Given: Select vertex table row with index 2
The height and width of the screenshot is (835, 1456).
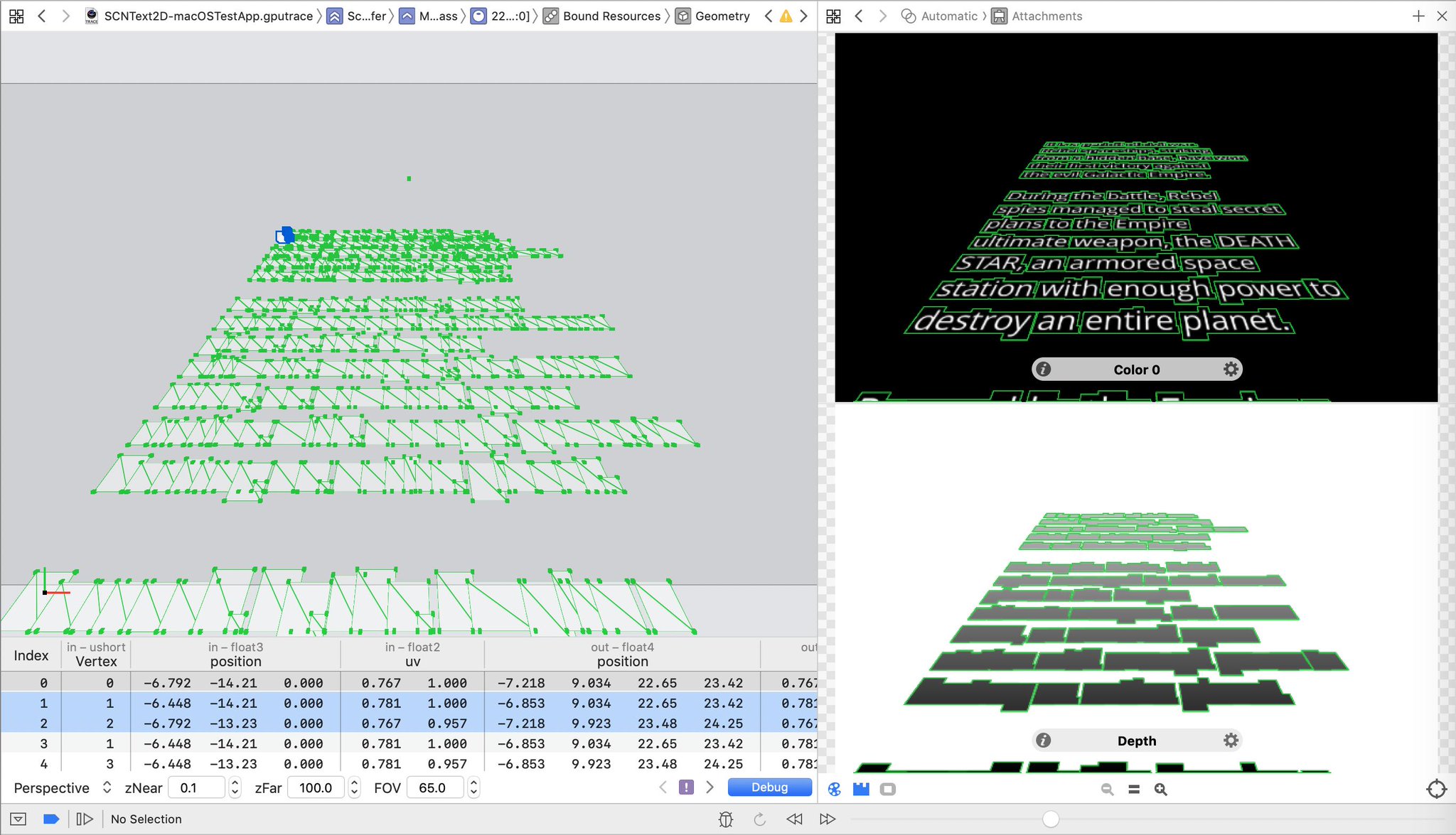Looking at the screenshot, I should [x=409, y=723].
